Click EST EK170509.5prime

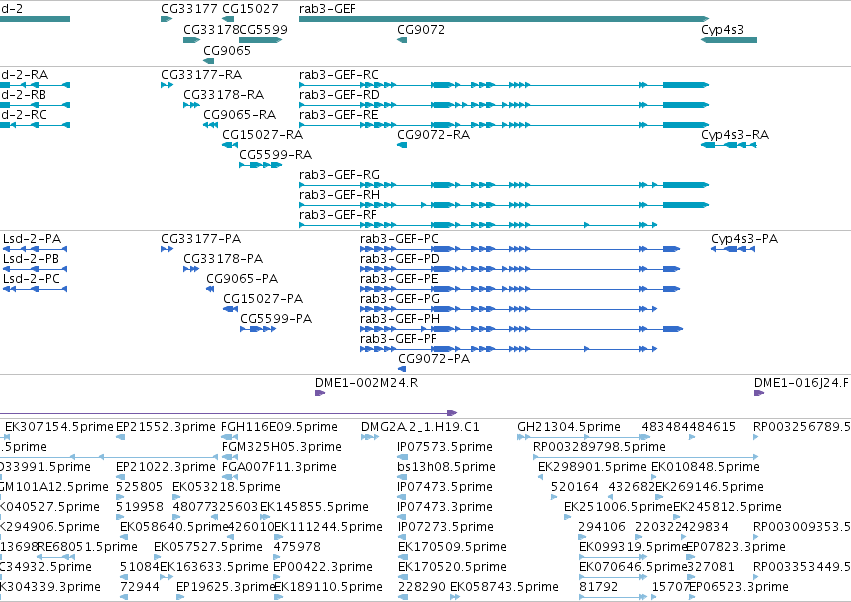point(452,547)
